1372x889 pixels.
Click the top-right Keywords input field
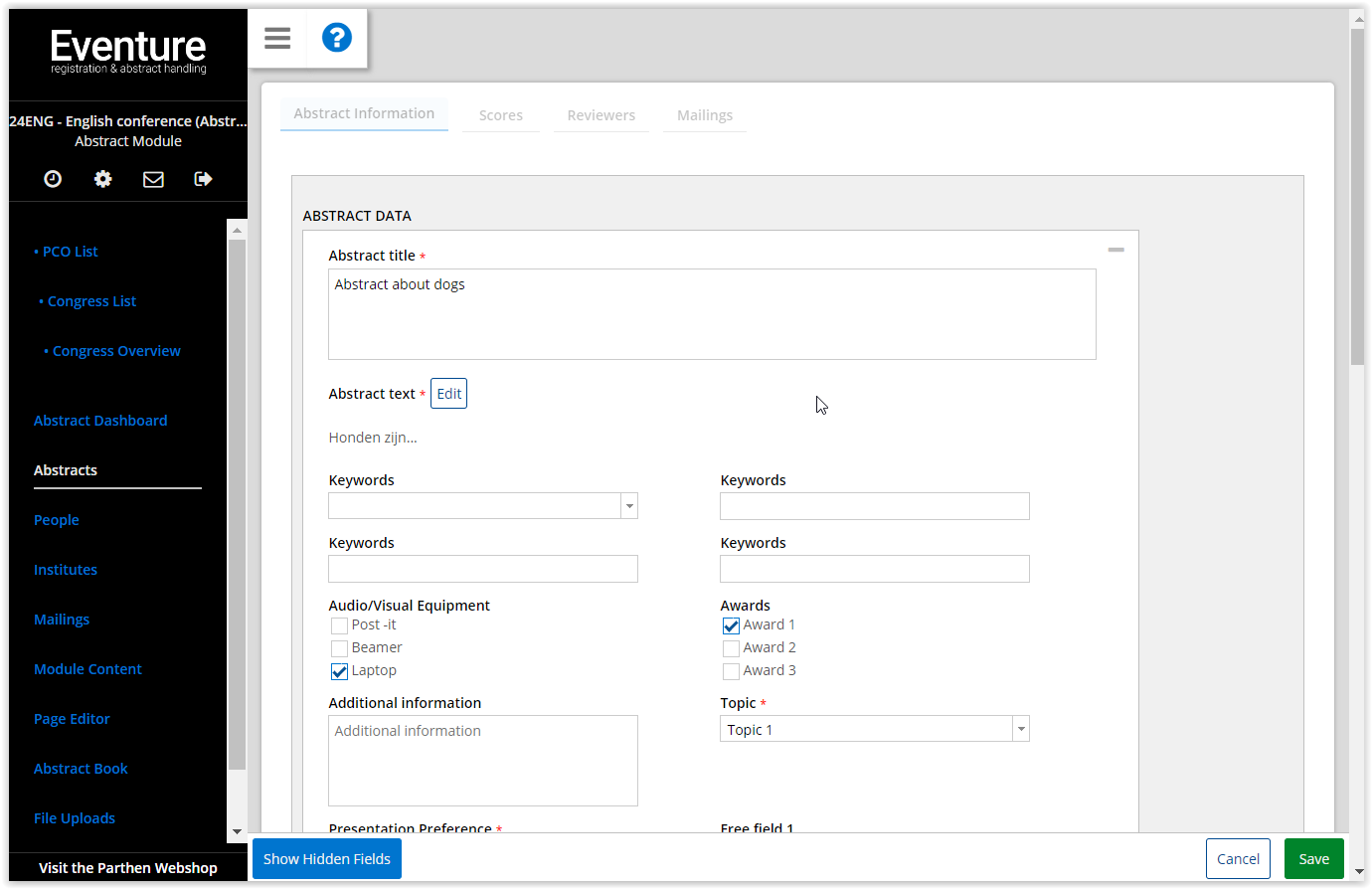[875, 506]
